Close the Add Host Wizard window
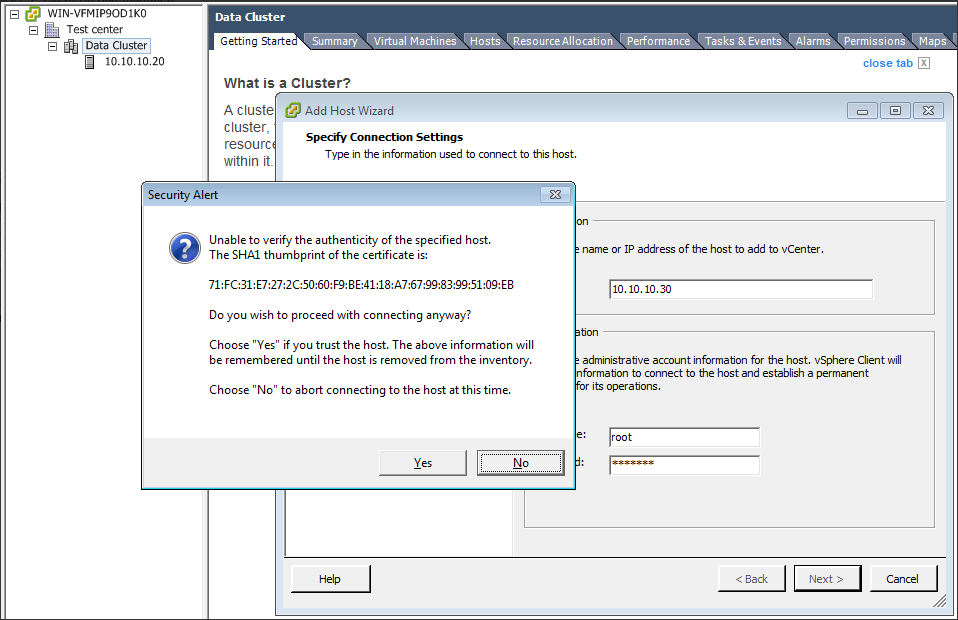 click(928, 111)
